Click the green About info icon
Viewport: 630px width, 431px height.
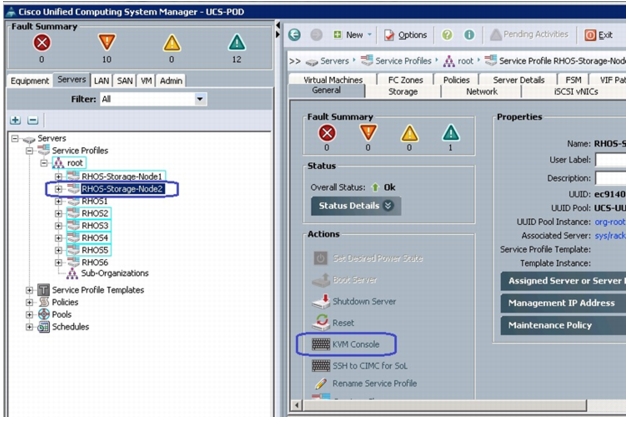click(x=469, y=35)
